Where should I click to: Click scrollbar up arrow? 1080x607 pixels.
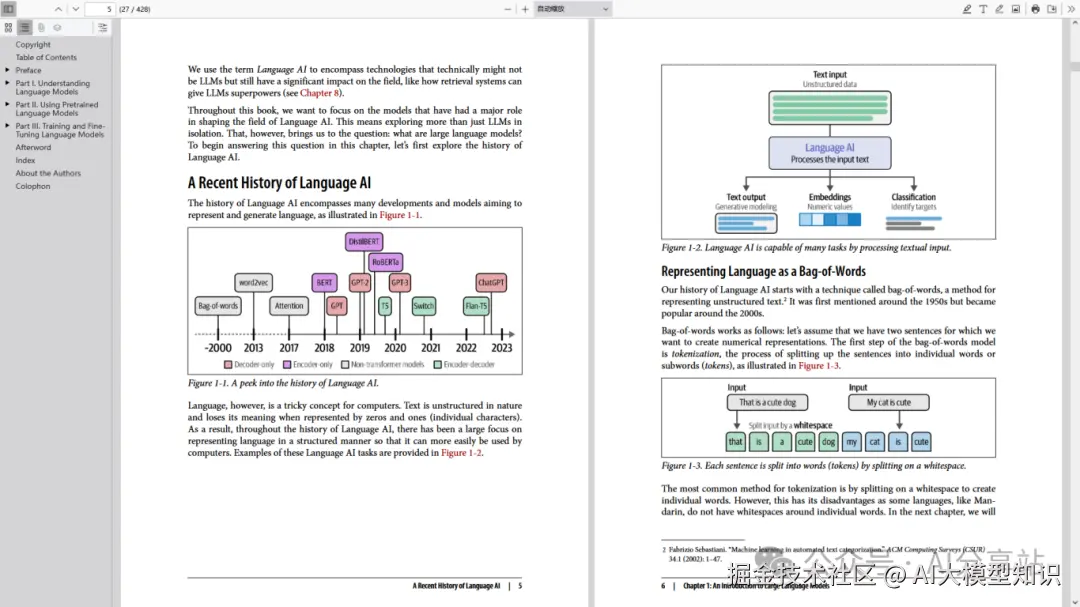point(1074,23)
